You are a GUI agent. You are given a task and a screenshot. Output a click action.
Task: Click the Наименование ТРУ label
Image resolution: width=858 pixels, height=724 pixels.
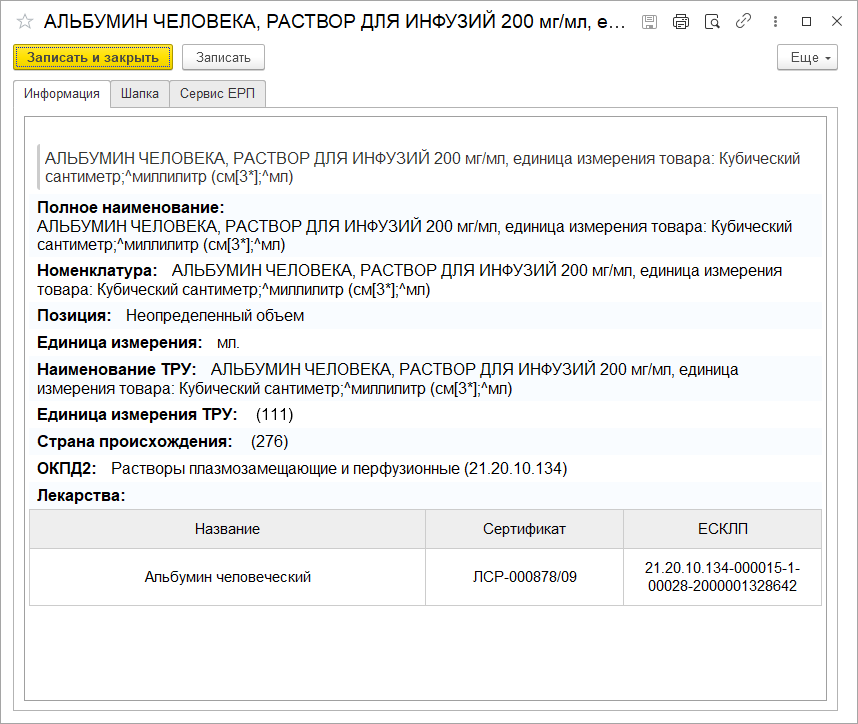coord(116,369)
